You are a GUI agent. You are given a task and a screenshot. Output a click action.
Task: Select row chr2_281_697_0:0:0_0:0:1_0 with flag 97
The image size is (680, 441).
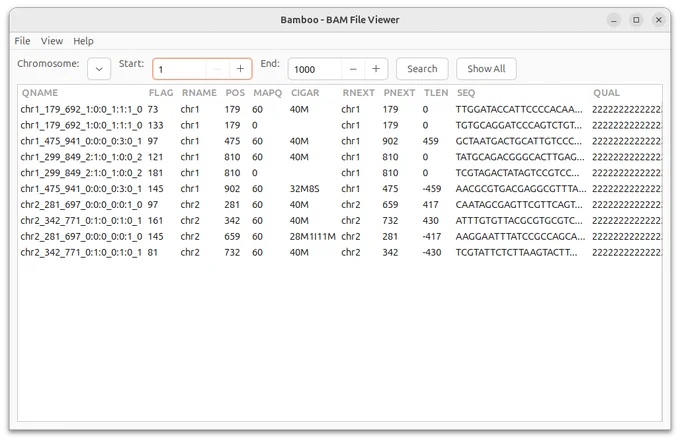click(x=340, y=205)
